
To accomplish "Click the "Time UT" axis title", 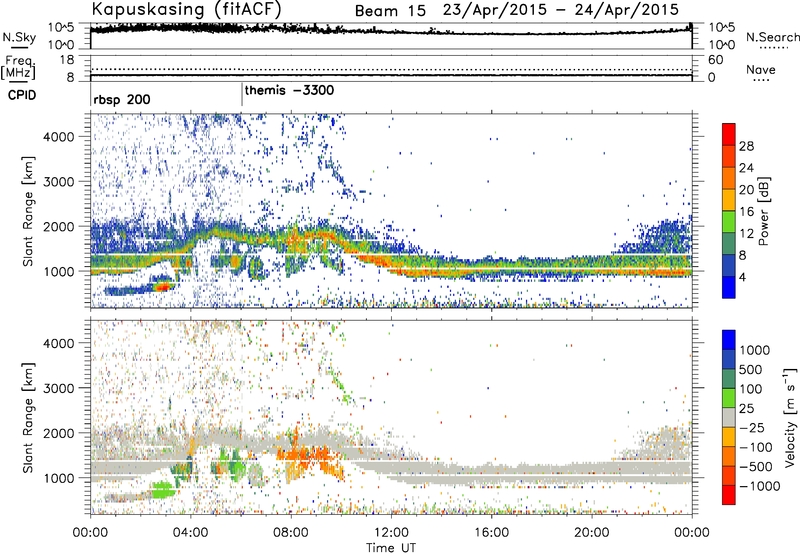I will click(391, 548).
